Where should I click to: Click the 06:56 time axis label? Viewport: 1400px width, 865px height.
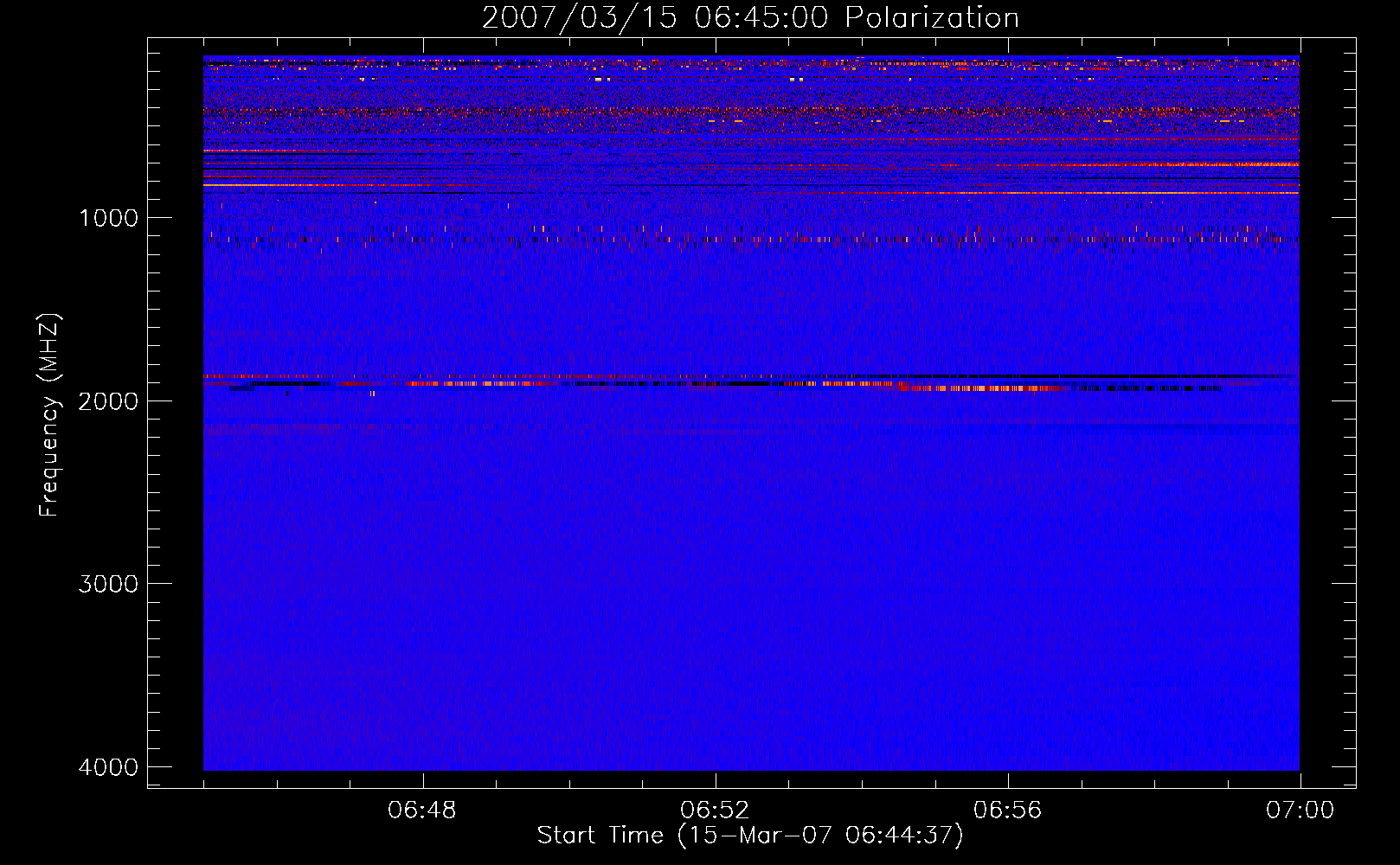1007,811
